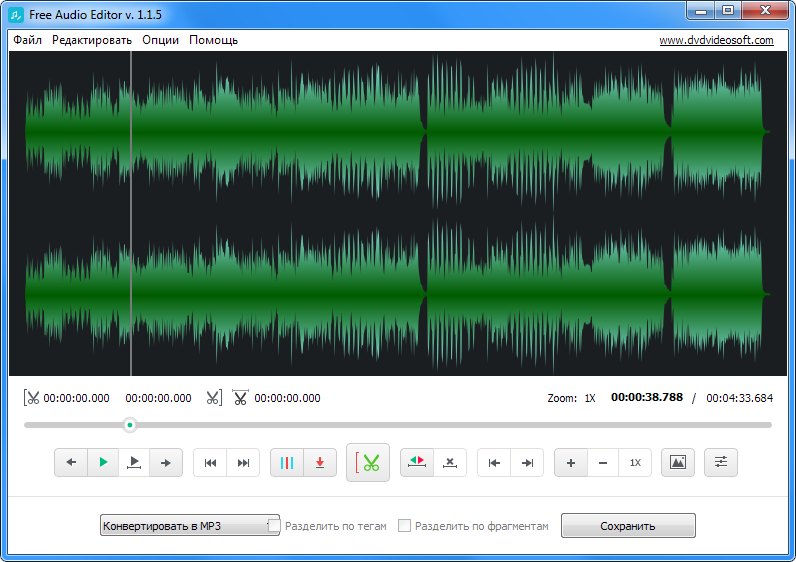Click the playback position slider knob
796x562 pixels.
click(x=130, y=425)
